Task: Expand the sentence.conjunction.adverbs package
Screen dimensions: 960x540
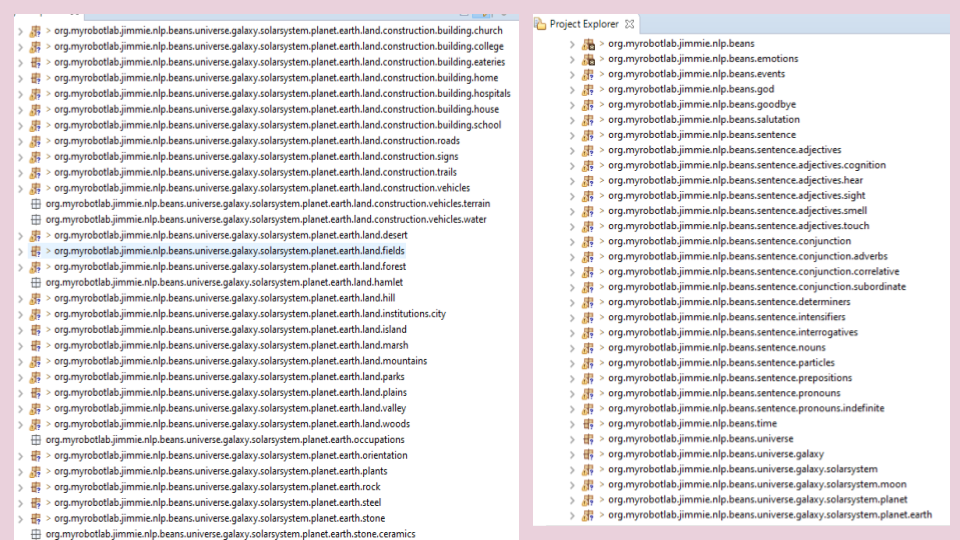Action: point(572,257)
